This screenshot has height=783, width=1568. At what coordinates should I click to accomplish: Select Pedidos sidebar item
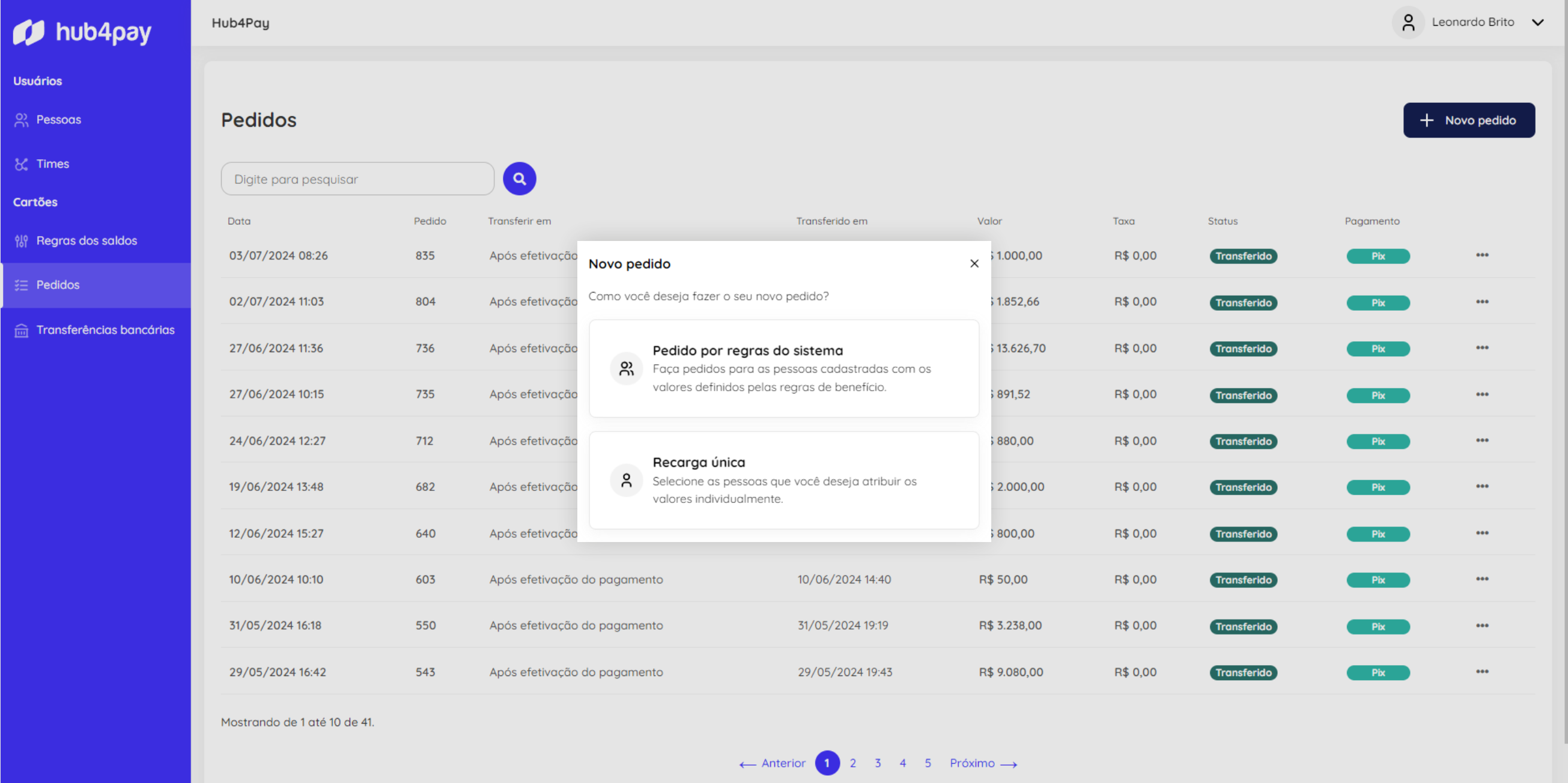[x=96, y=285]
